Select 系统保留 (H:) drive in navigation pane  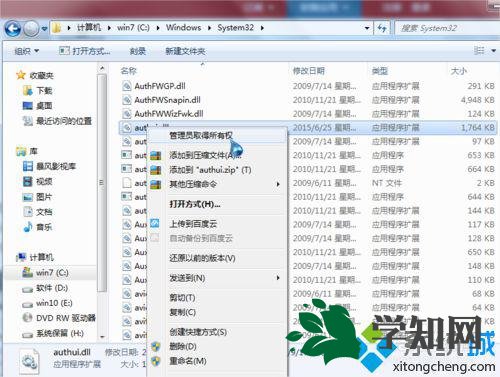pos(53,333)
